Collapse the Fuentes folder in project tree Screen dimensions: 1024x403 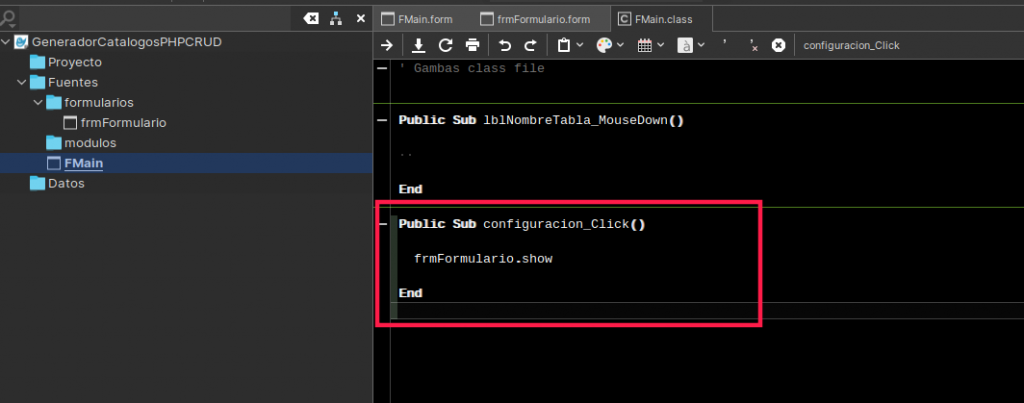pos(21,82)
